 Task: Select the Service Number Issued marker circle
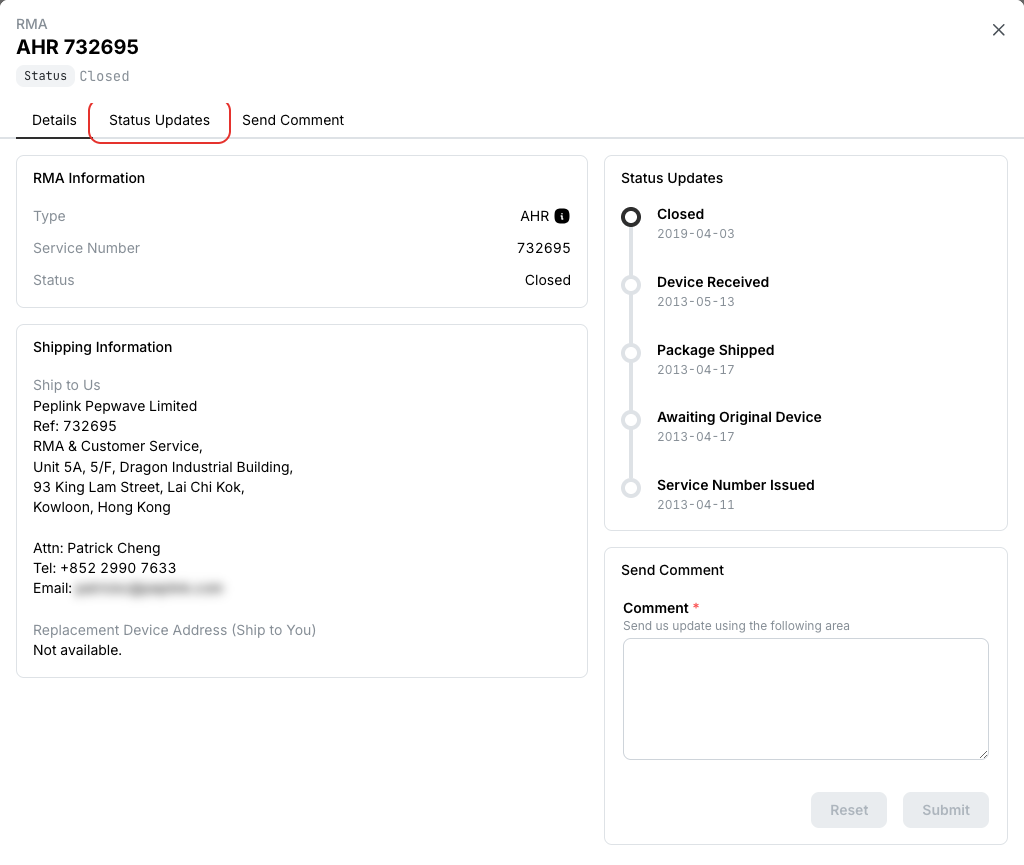click(631, 488)
